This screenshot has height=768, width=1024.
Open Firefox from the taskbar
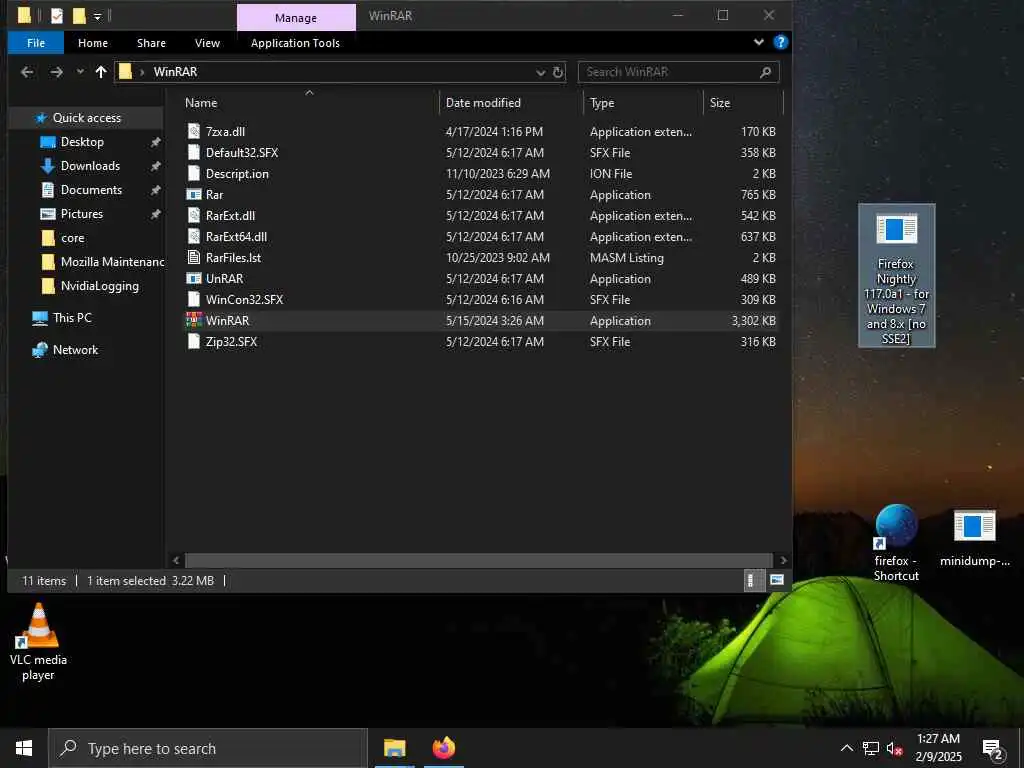coord(444,748)
